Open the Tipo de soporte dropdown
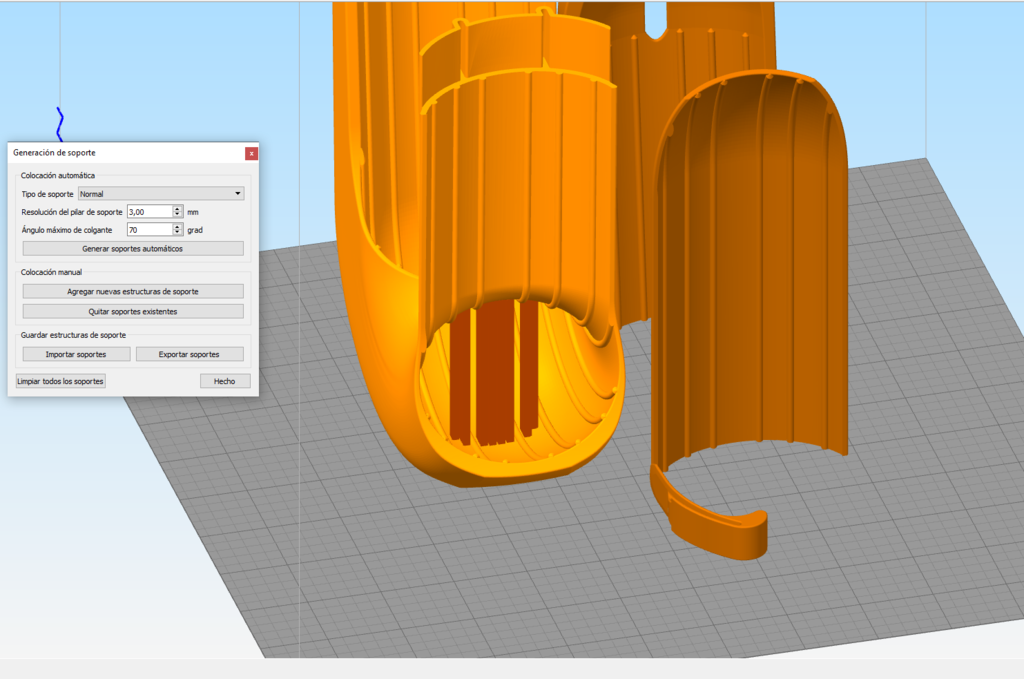Screen dimensions: 1024x679 click(161, 193)
